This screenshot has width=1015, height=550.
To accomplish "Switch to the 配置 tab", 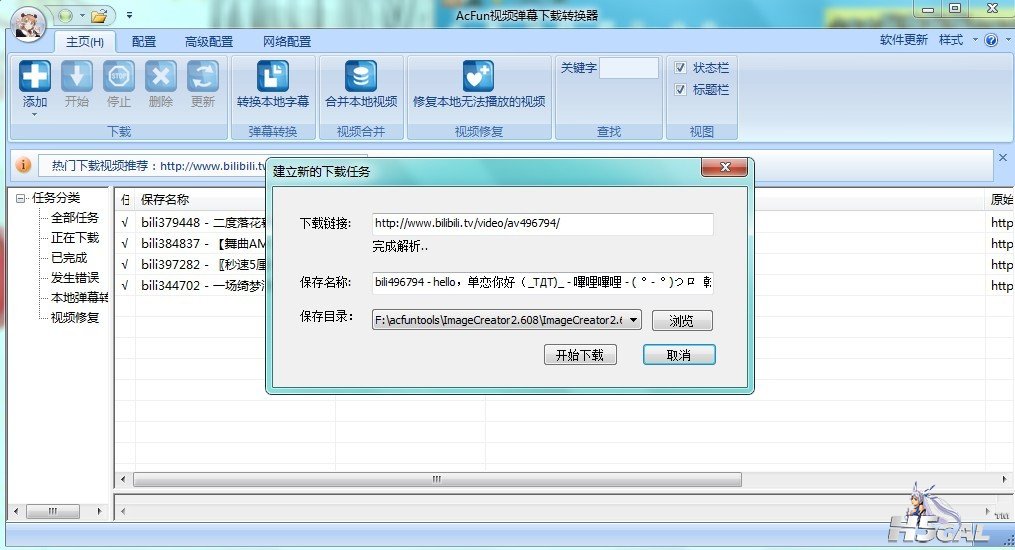I will point(144,41).
